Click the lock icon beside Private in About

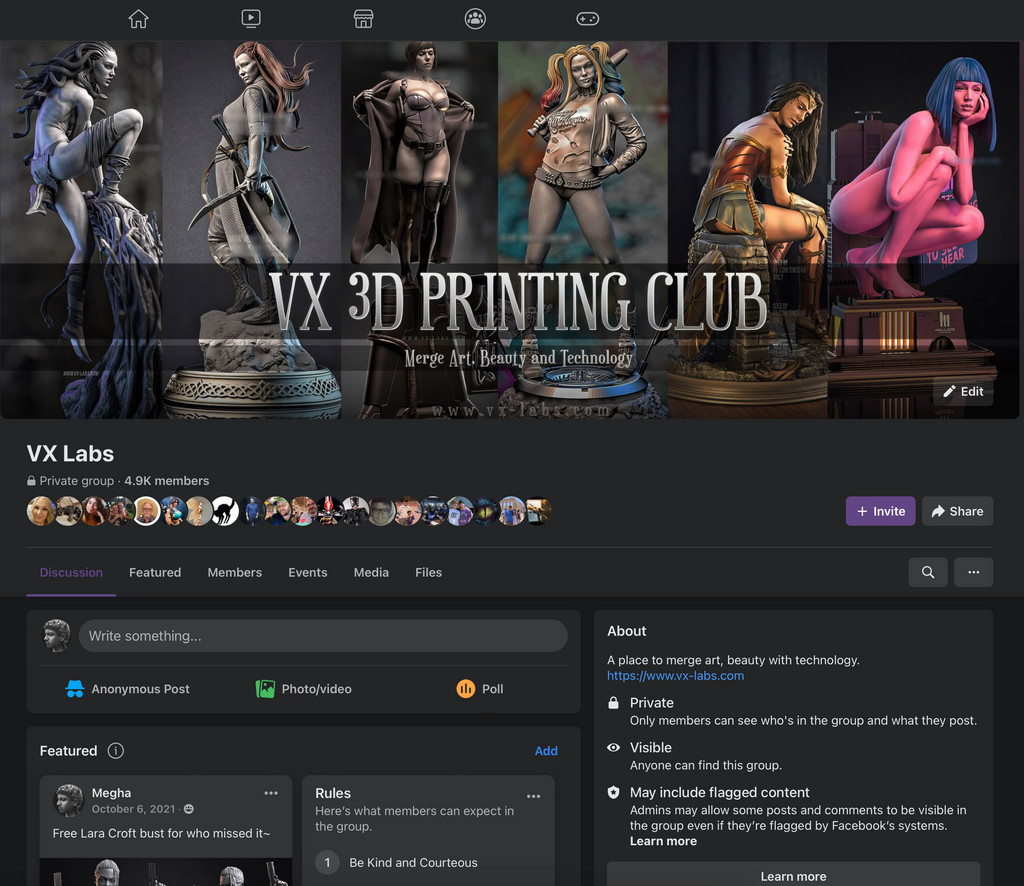(613, 703)
